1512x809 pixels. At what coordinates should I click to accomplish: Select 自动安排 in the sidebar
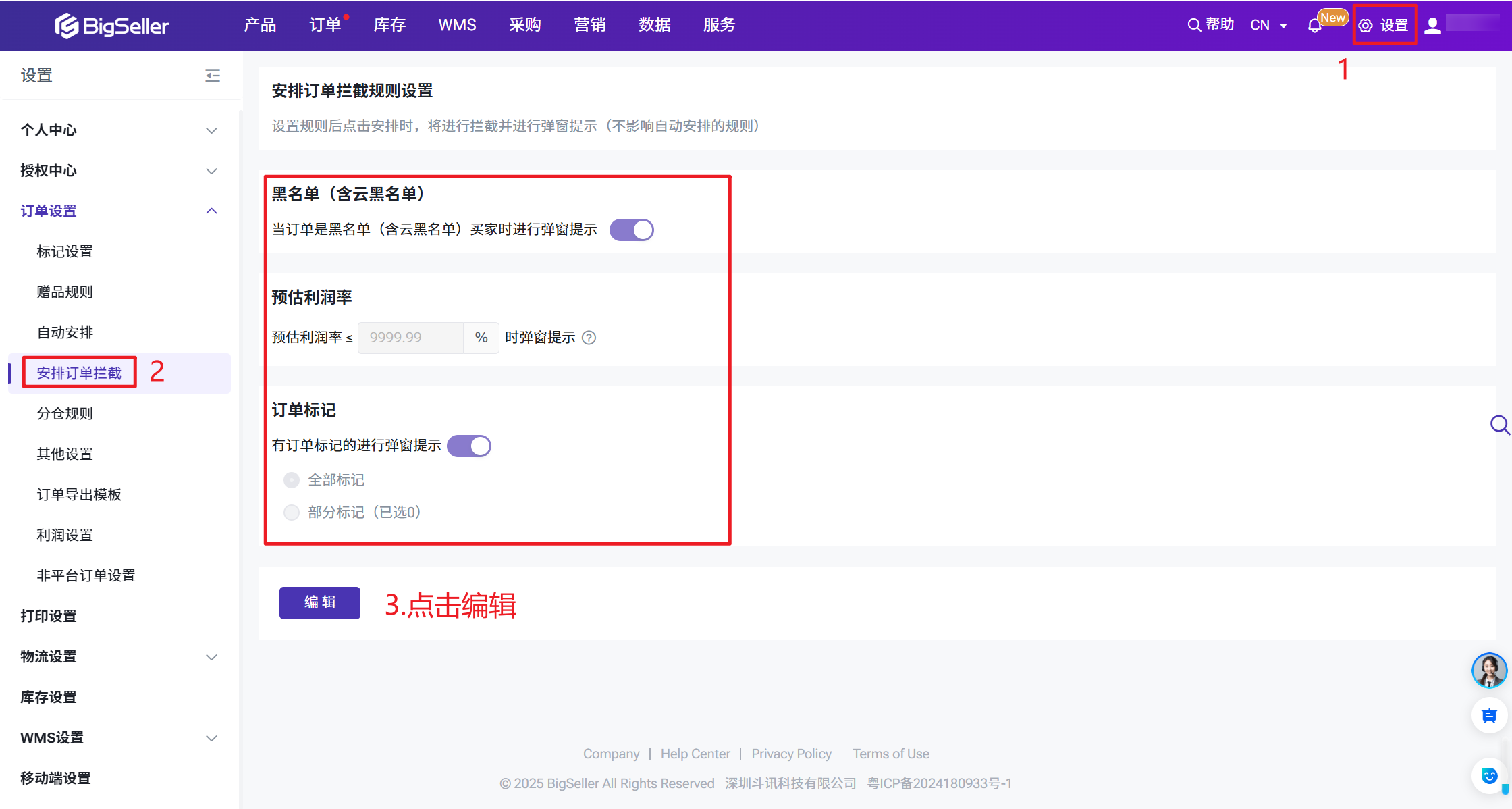pos(65,332)
